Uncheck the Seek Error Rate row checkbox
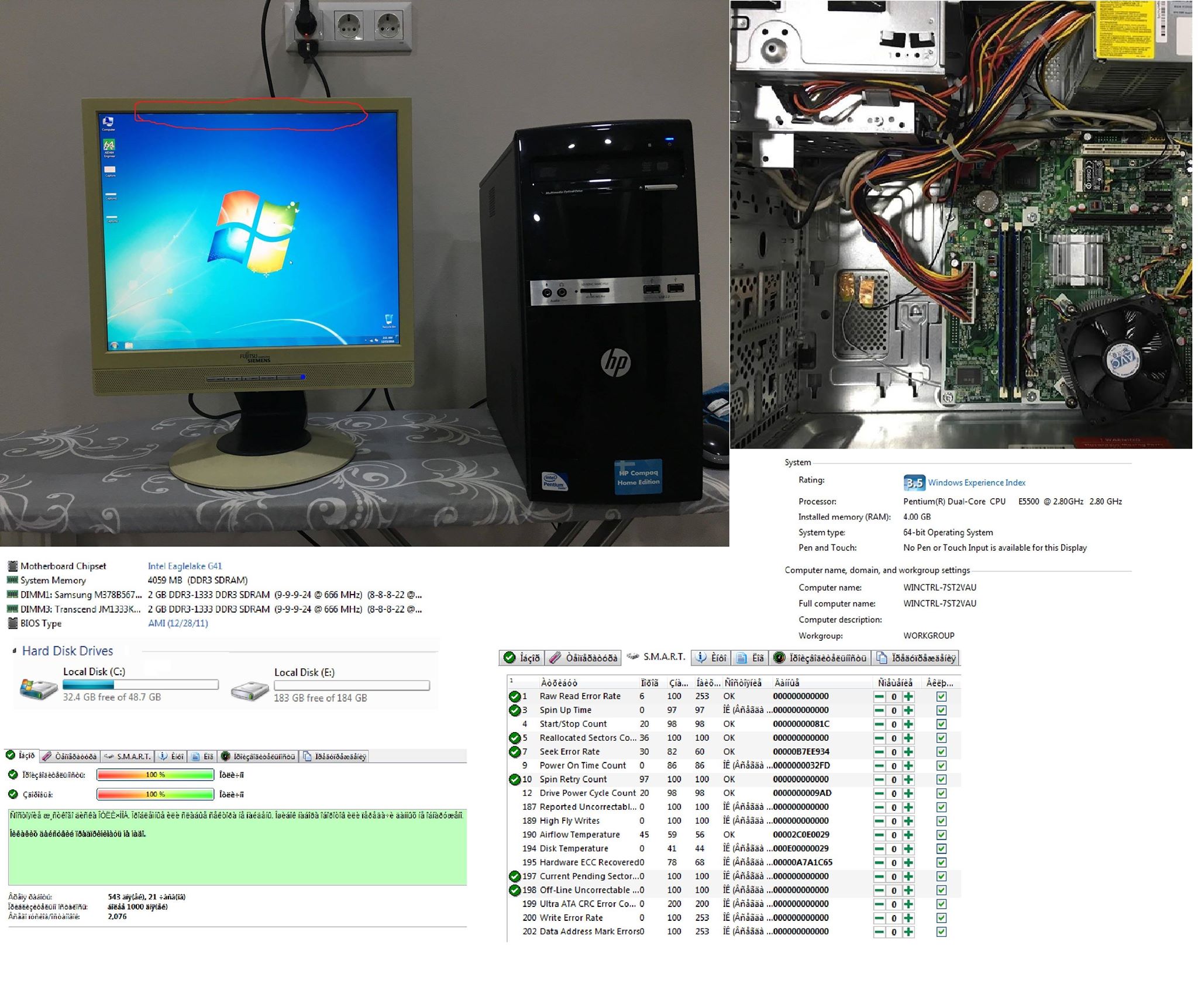This screenshot has width=1198, height=1008. tap(941, 752)
